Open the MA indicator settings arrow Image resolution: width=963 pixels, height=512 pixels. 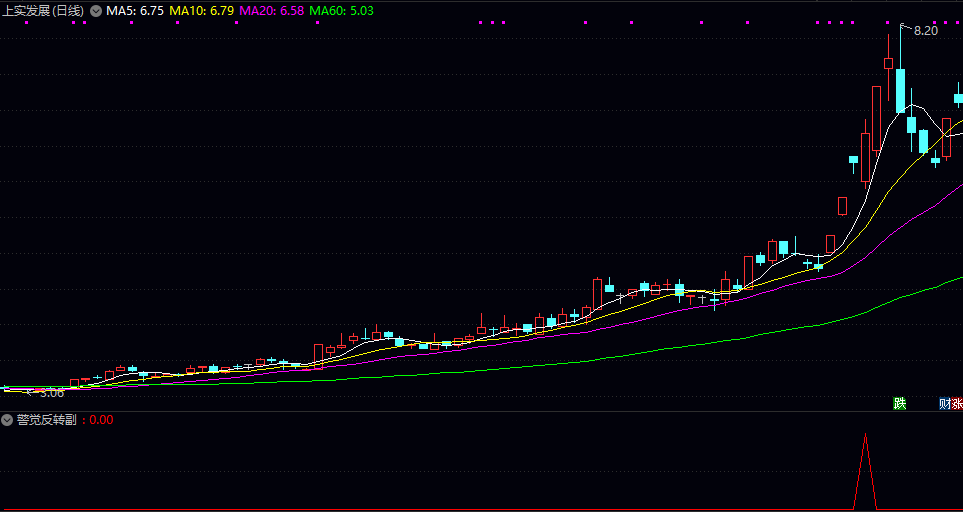click(x=96, y=10)
